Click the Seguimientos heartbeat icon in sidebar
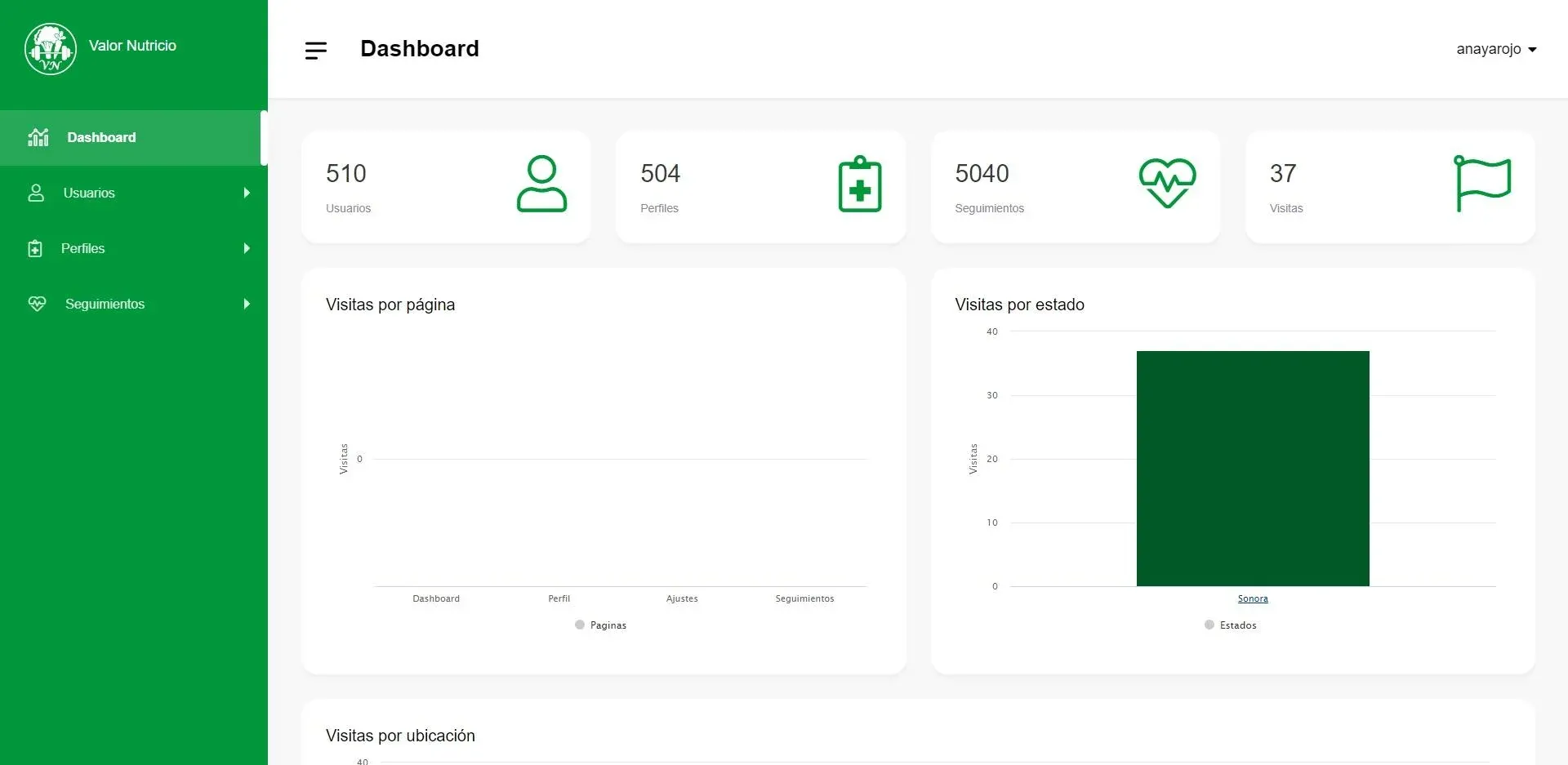This screenshot has height=765, width=1568. (37, 304)
